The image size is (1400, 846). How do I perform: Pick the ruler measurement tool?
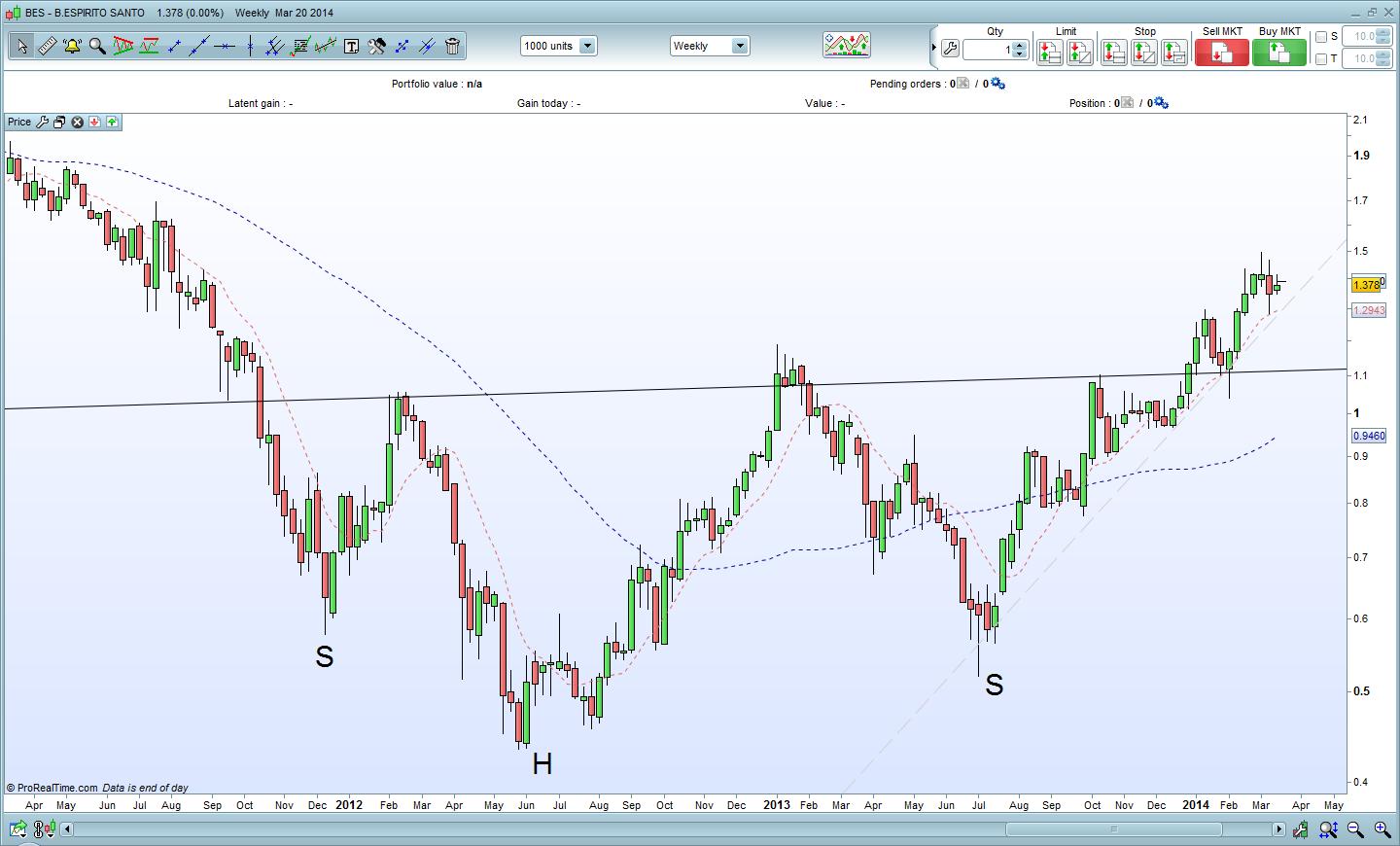tap(47, 46)
